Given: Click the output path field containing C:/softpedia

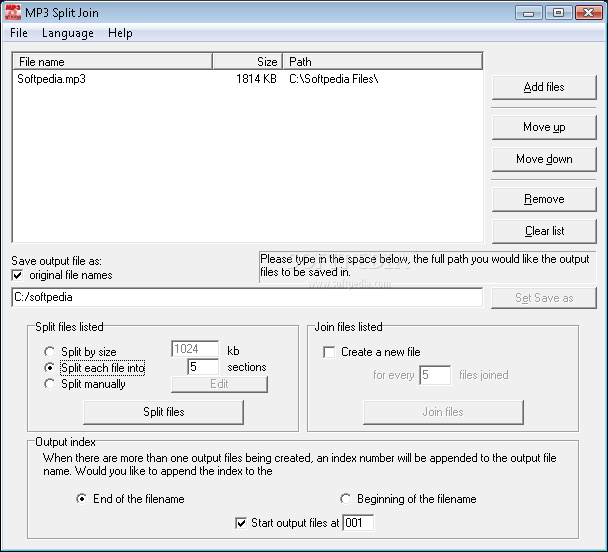Looking at the screenshot, I should pyautogui.click(x=247, y=297).
